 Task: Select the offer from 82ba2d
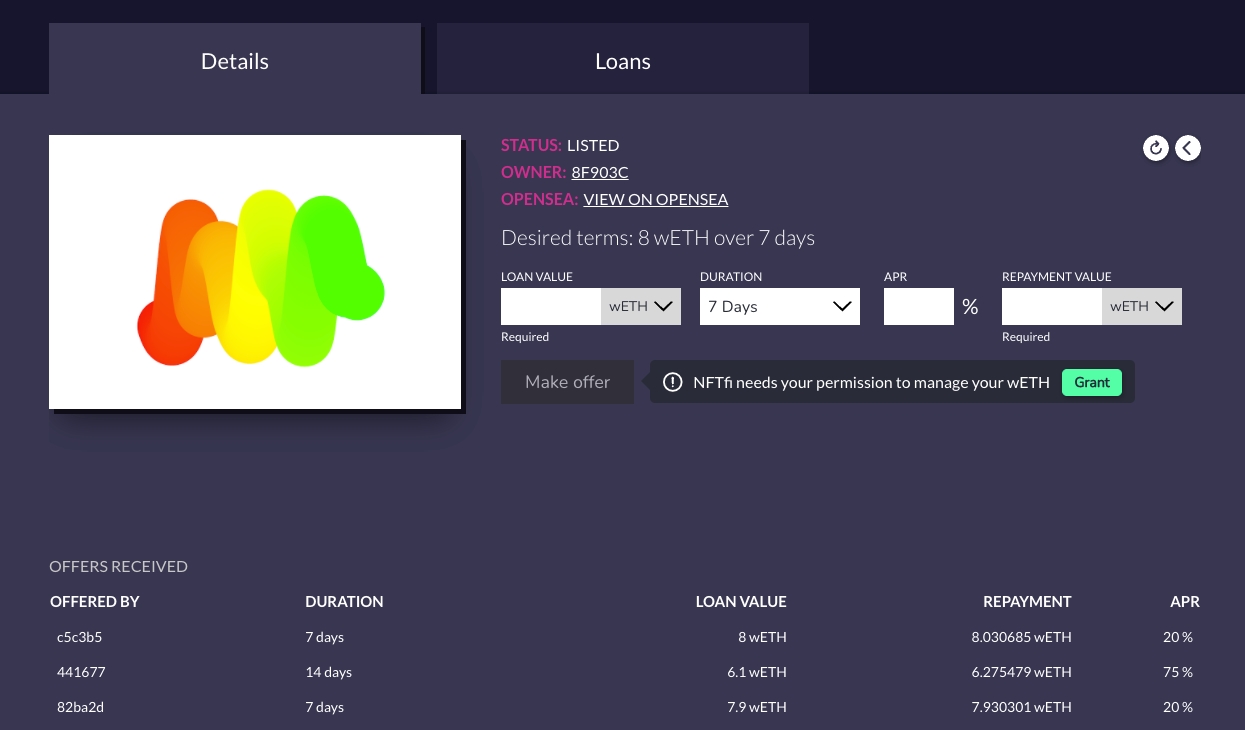(80, 707)
